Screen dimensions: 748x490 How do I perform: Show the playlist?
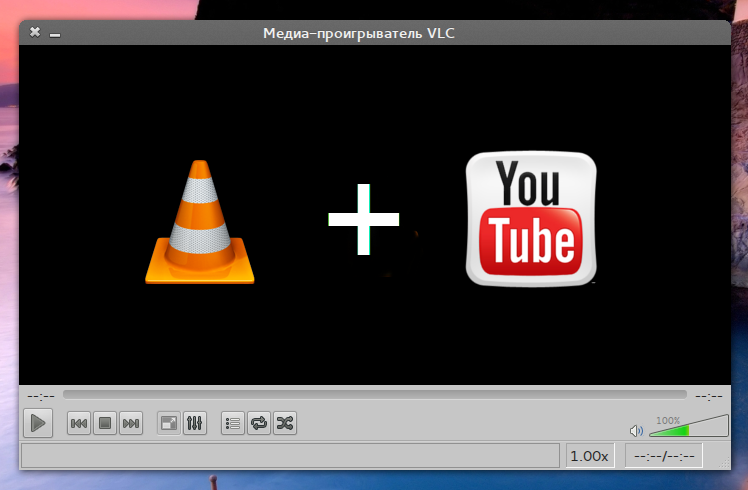[232, 424]
